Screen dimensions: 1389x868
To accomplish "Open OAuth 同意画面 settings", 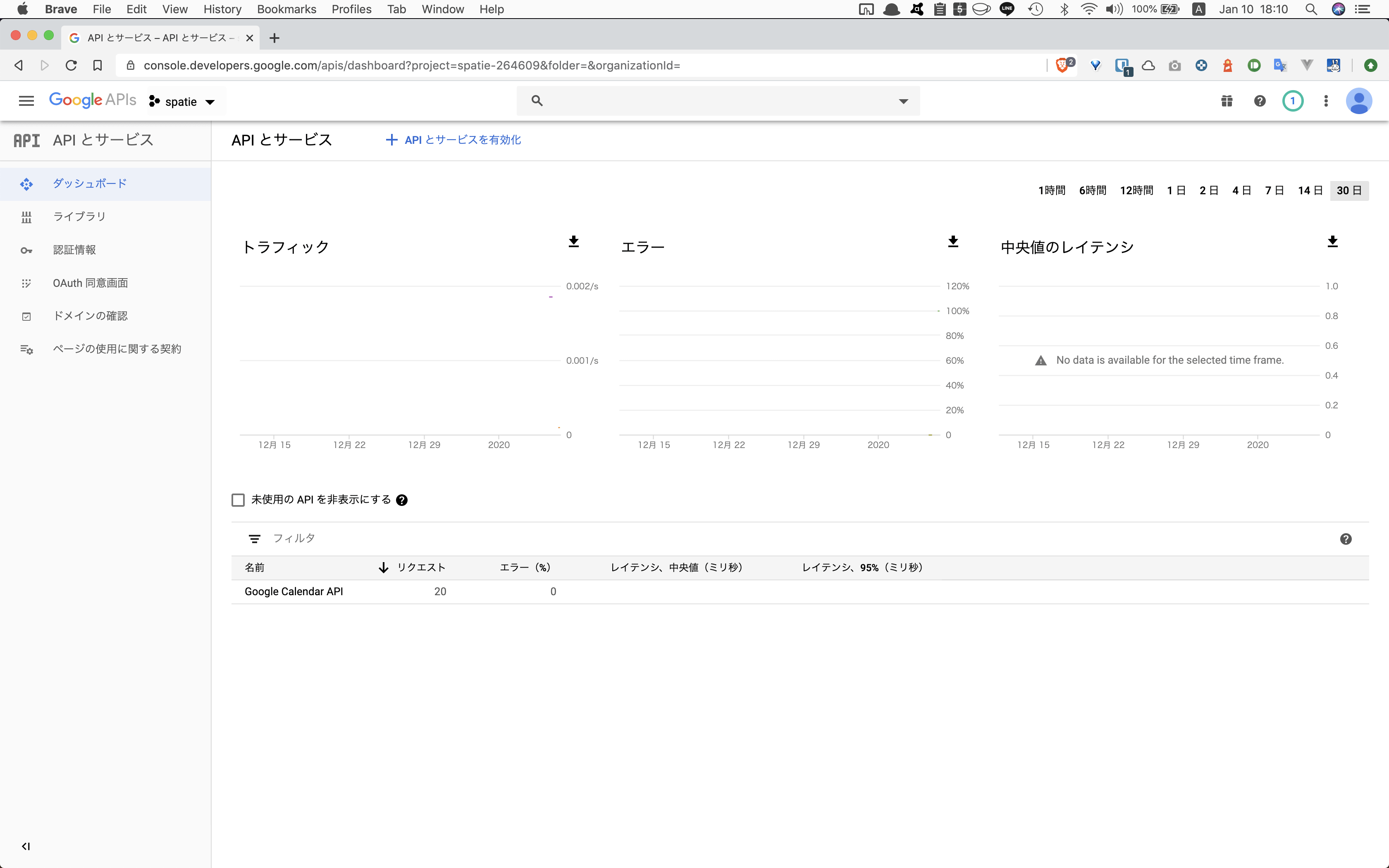I will pyautogui.click(x=91, y=282).
